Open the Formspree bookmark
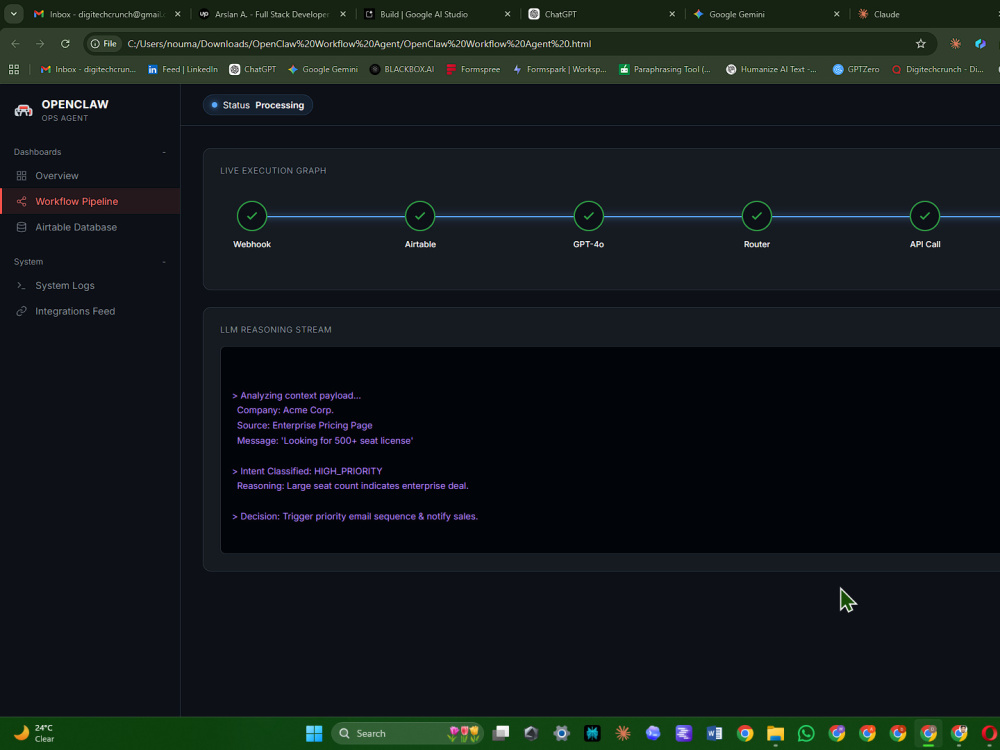This screenshot has height=750, width=1000. (473, 70)
